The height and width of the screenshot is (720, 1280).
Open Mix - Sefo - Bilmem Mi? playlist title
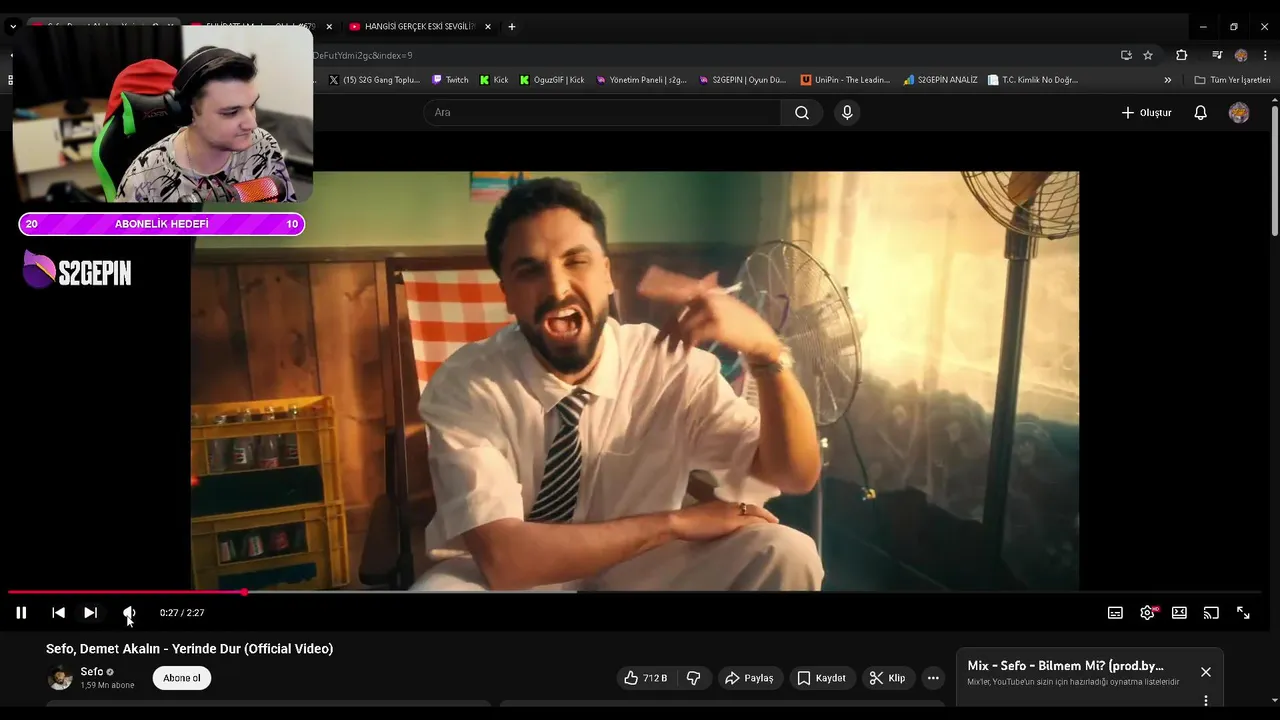click(1065, 666)
